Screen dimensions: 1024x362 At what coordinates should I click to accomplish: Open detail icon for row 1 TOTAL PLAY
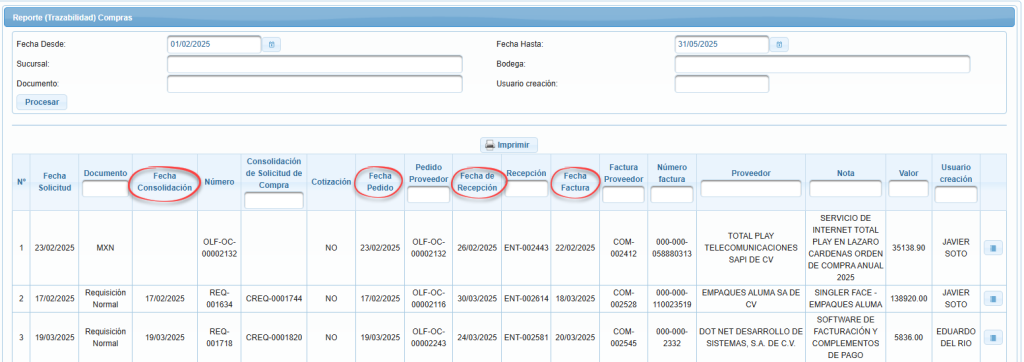coord(993,248)
